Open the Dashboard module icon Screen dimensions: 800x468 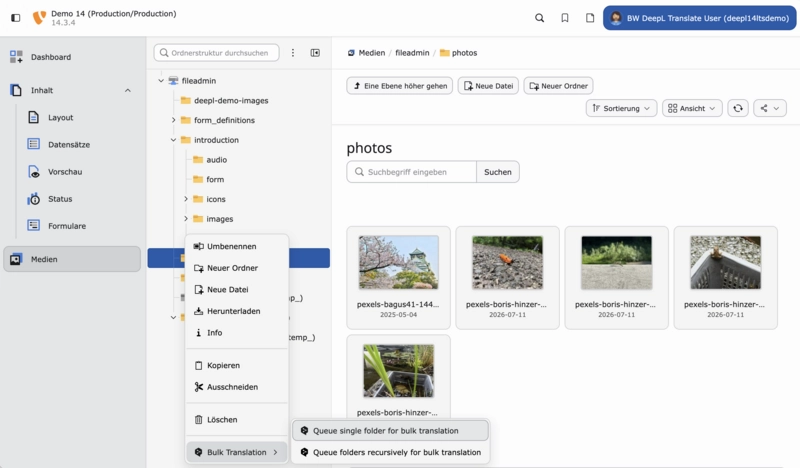(x=16, y=57)
